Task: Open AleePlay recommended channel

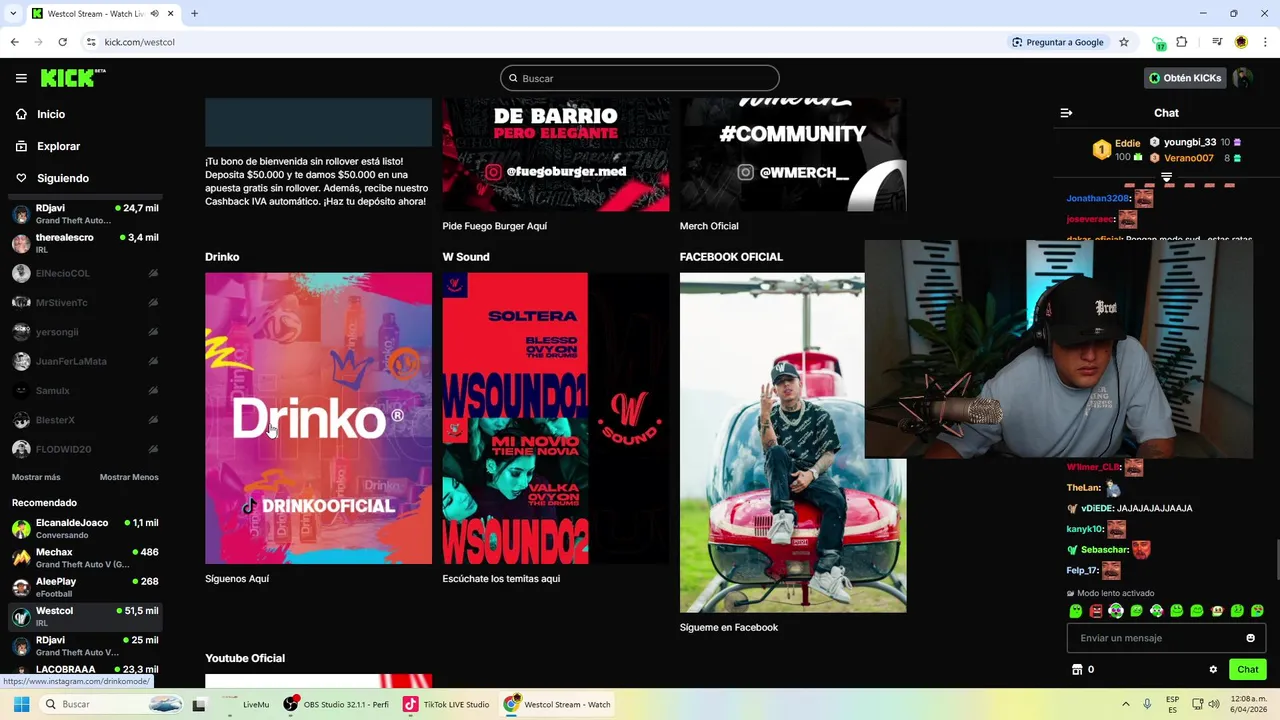Action: [x=84, y=587]
